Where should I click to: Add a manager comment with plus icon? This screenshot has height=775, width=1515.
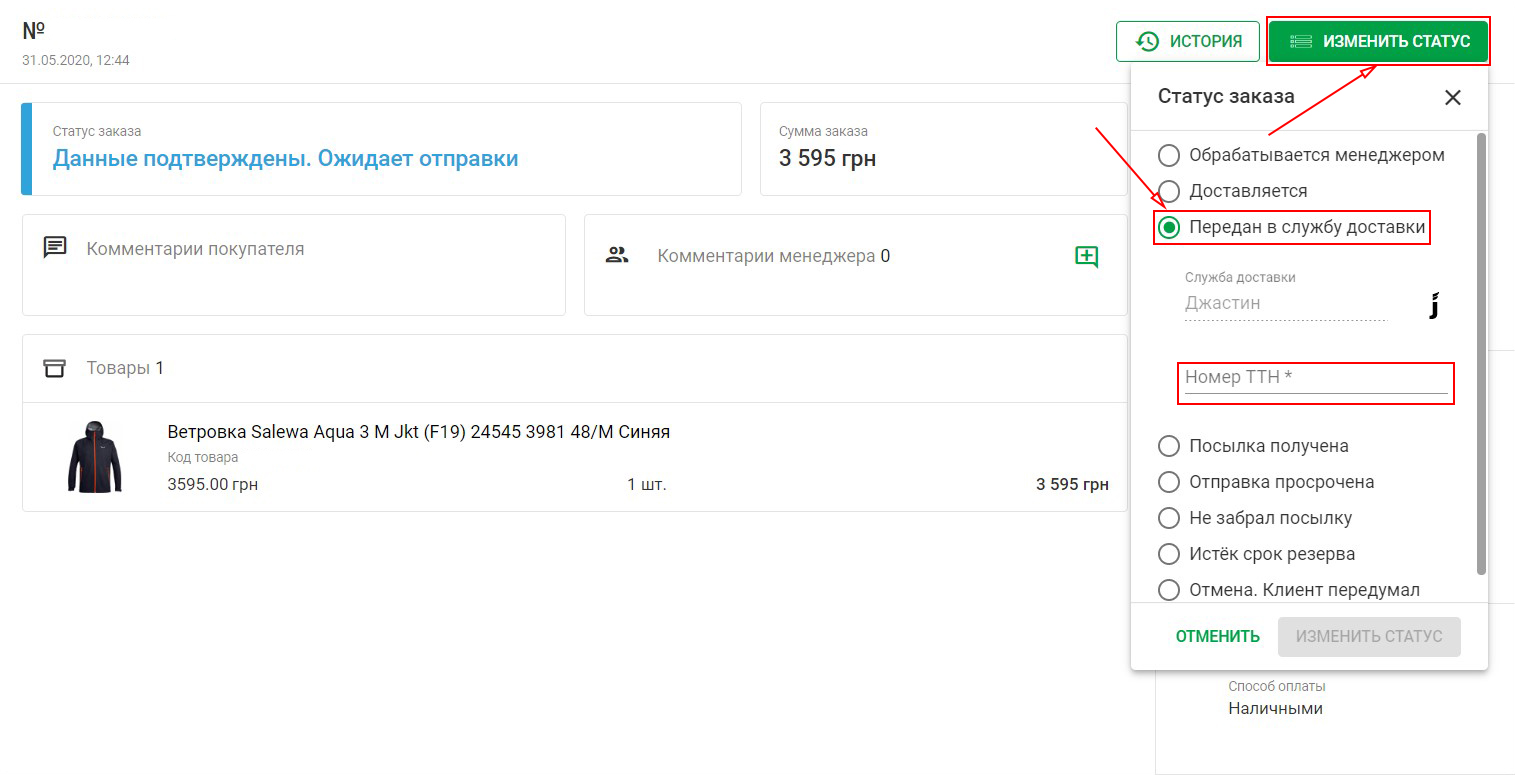pos(1086,256)
